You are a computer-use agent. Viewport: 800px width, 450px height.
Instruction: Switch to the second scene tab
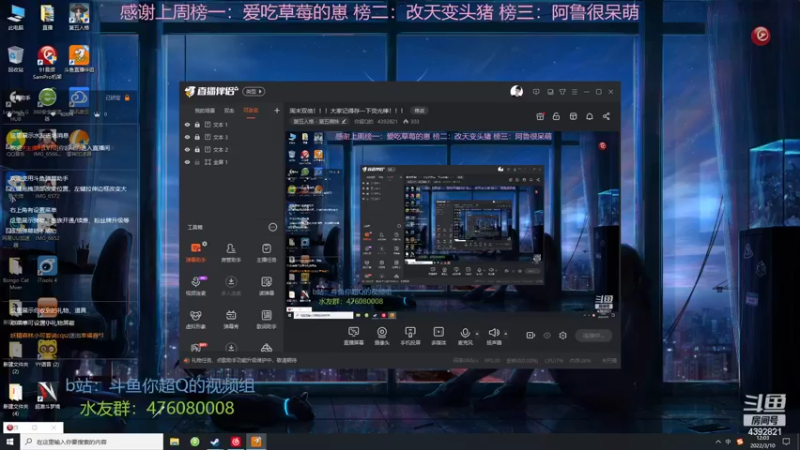229,111
